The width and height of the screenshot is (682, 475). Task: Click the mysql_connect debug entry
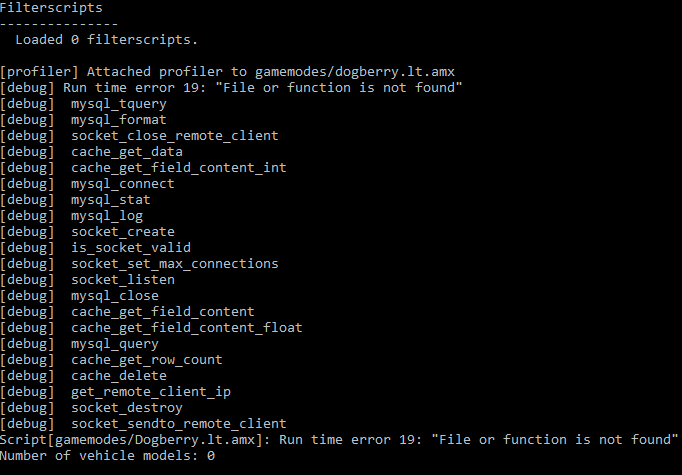(x=87, y=184)
